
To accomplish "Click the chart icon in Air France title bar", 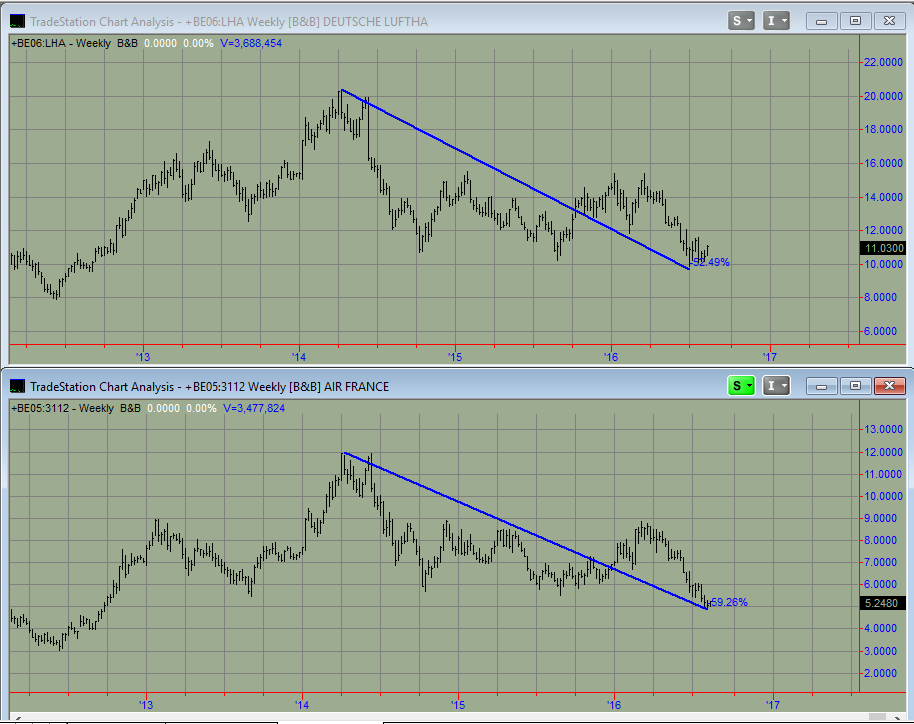I will tap(17, 386).
